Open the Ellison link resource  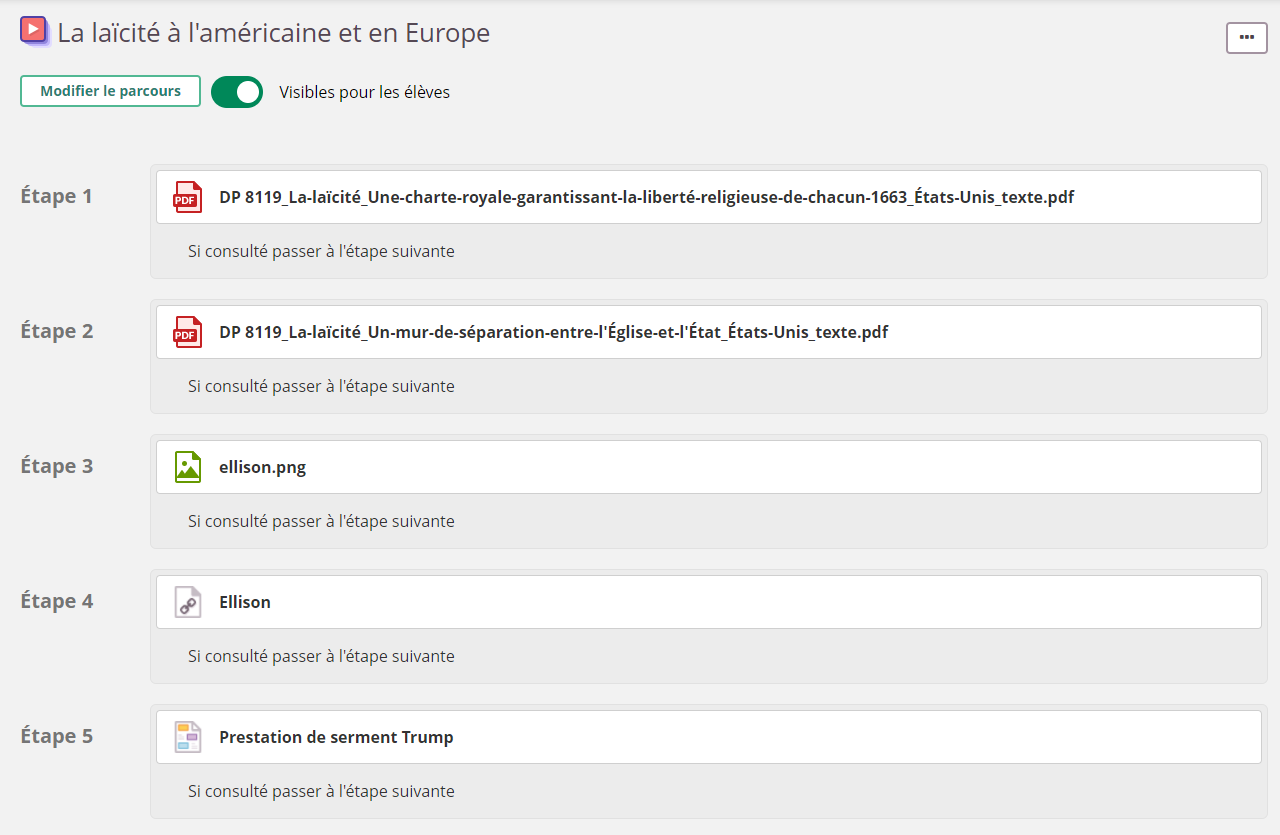(x=245, y=602)
